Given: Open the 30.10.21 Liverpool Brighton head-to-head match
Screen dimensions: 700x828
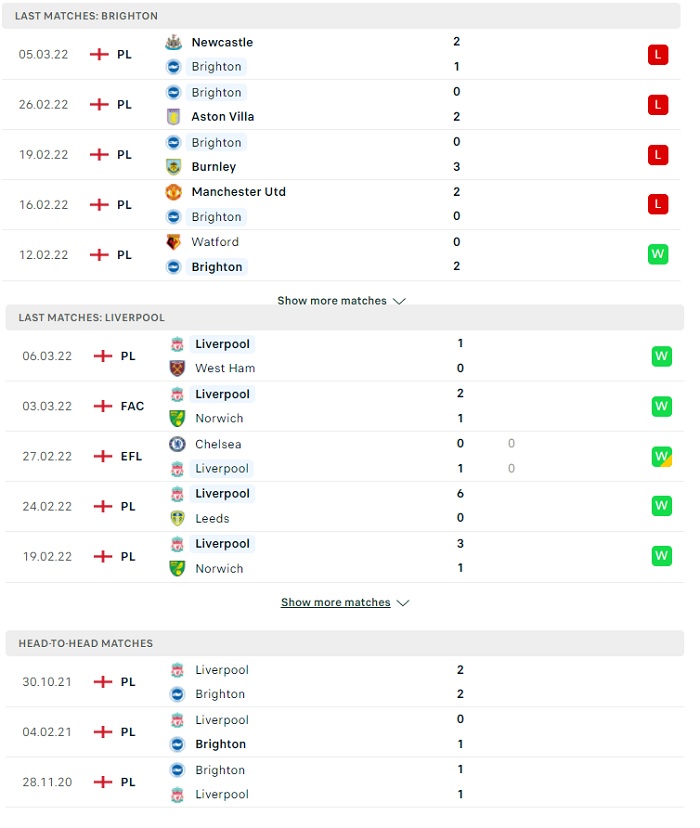Looking at the screenshot, I should 345,682.
